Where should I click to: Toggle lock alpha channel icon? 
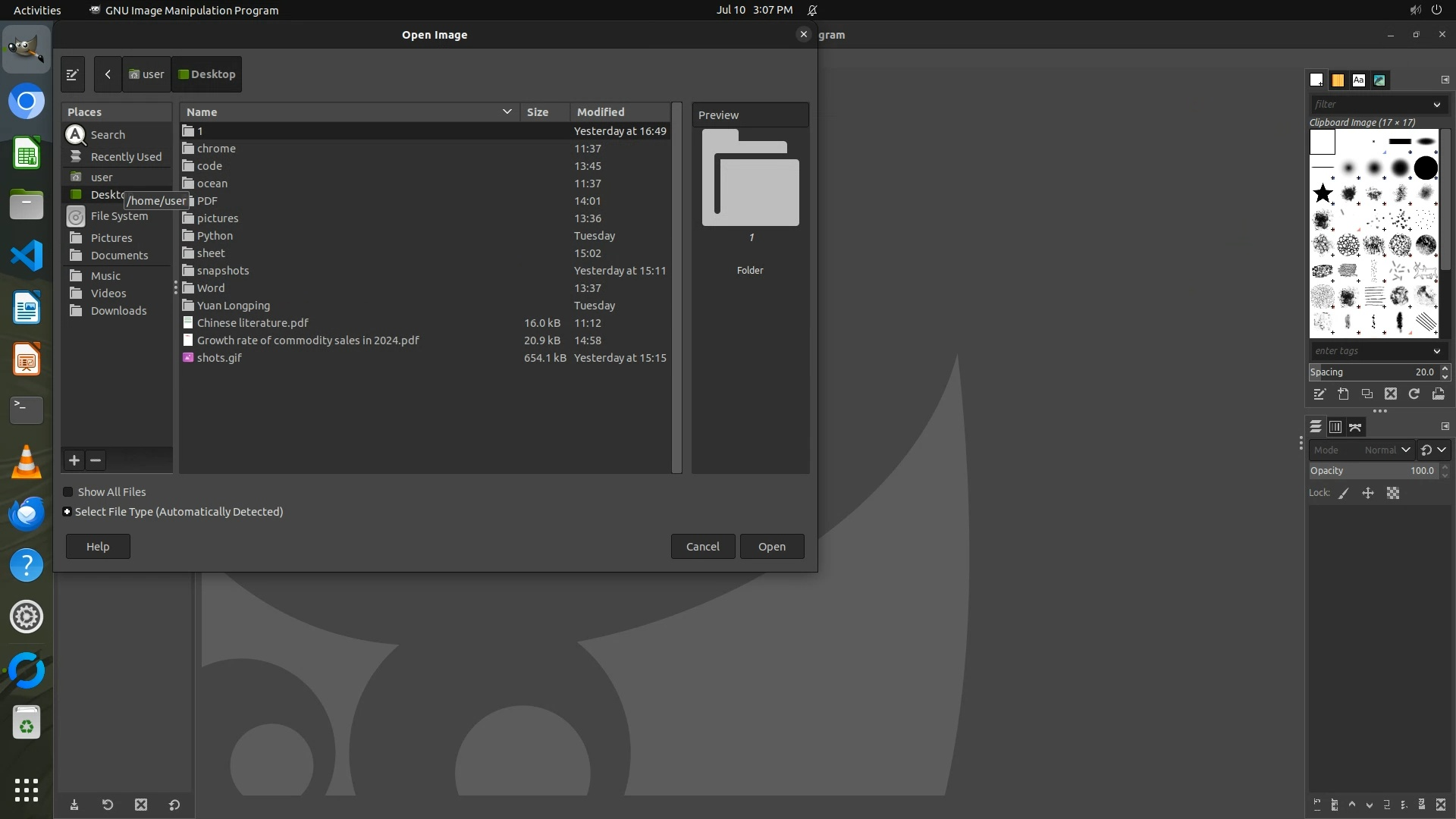coord(1393,494)
